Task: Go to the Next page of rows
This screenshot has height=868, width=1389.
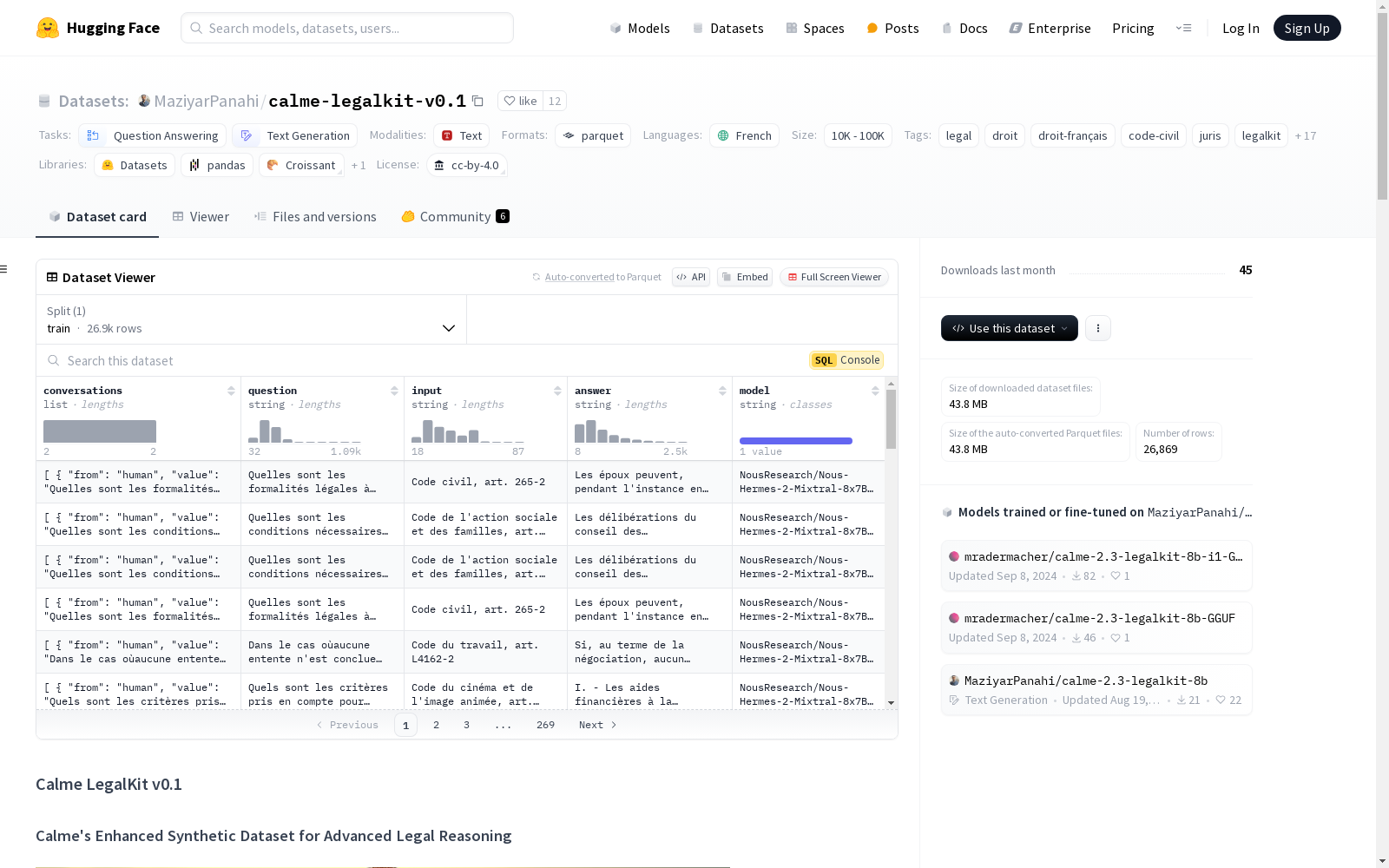Action: tap(597, 725)
